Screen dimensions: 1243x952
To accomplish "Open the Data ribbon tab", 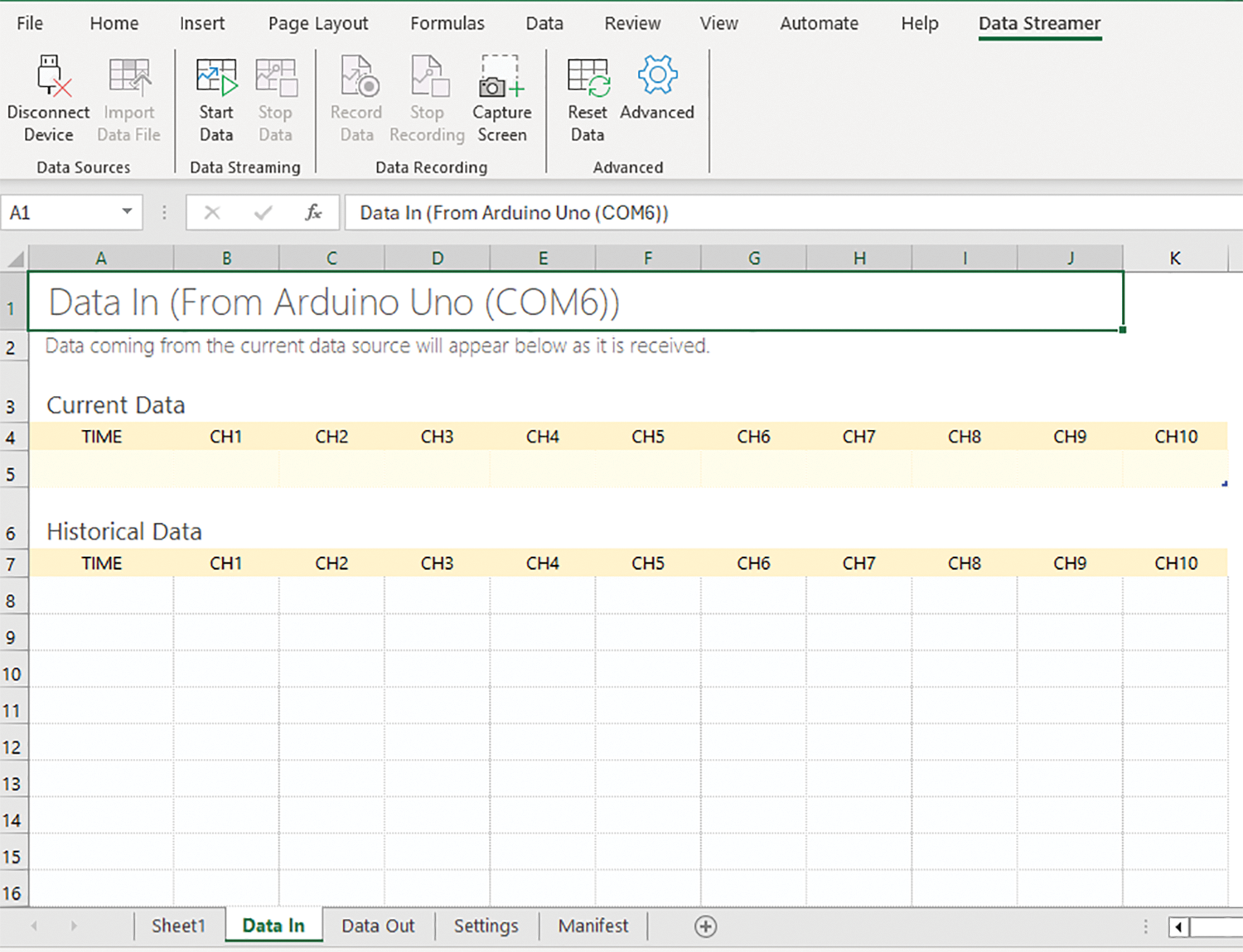I will point(544,23).
